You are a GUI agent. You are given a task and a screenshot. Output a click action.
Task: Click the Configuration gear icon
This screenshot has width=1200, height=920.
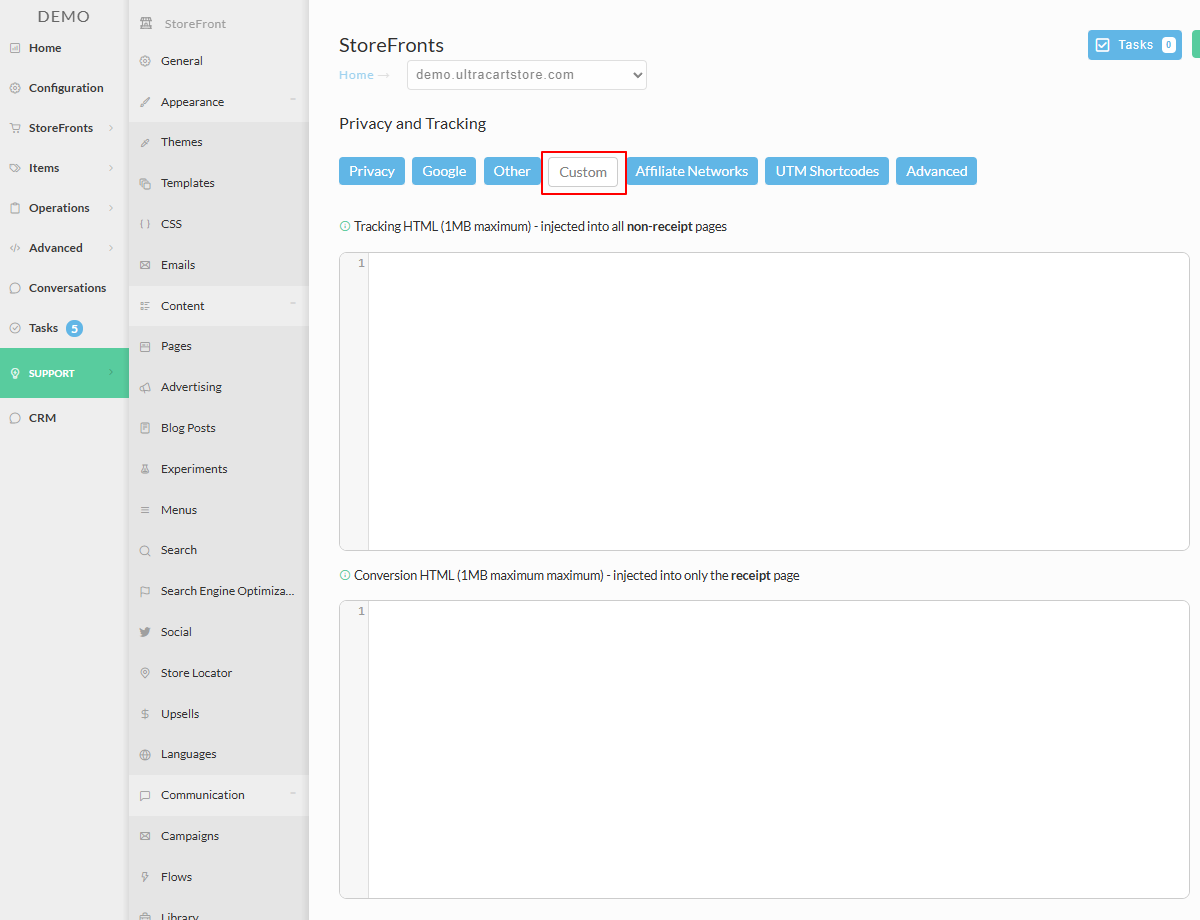click(15, 88)
